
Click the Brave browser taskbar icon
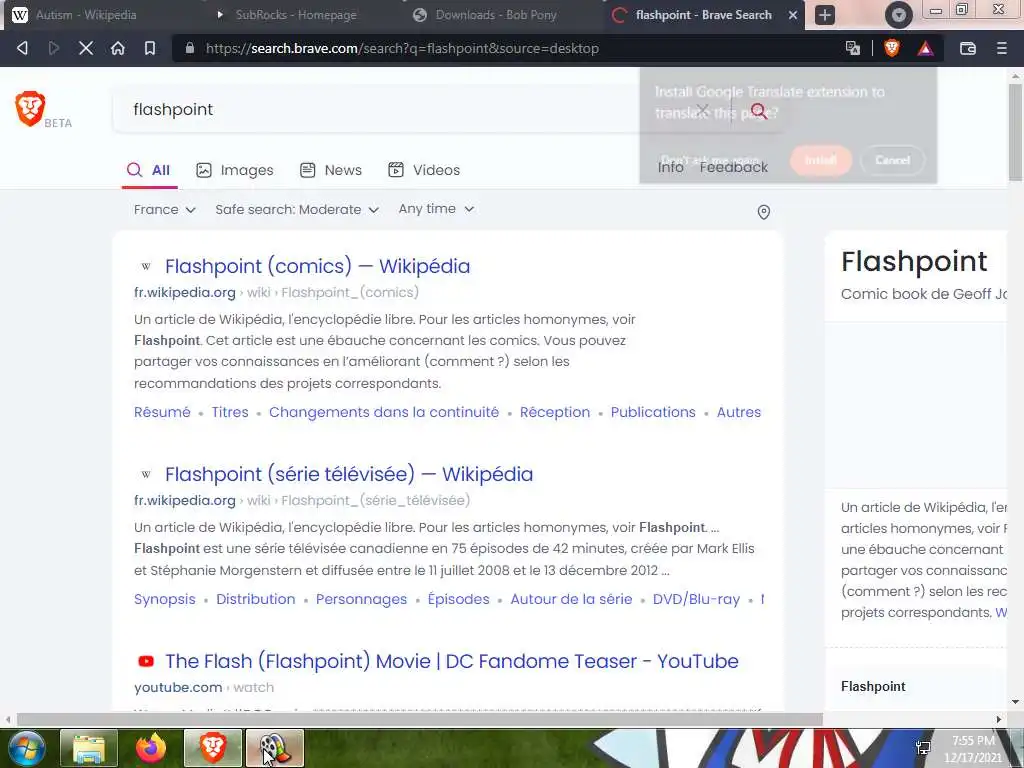tap(213, 748)
